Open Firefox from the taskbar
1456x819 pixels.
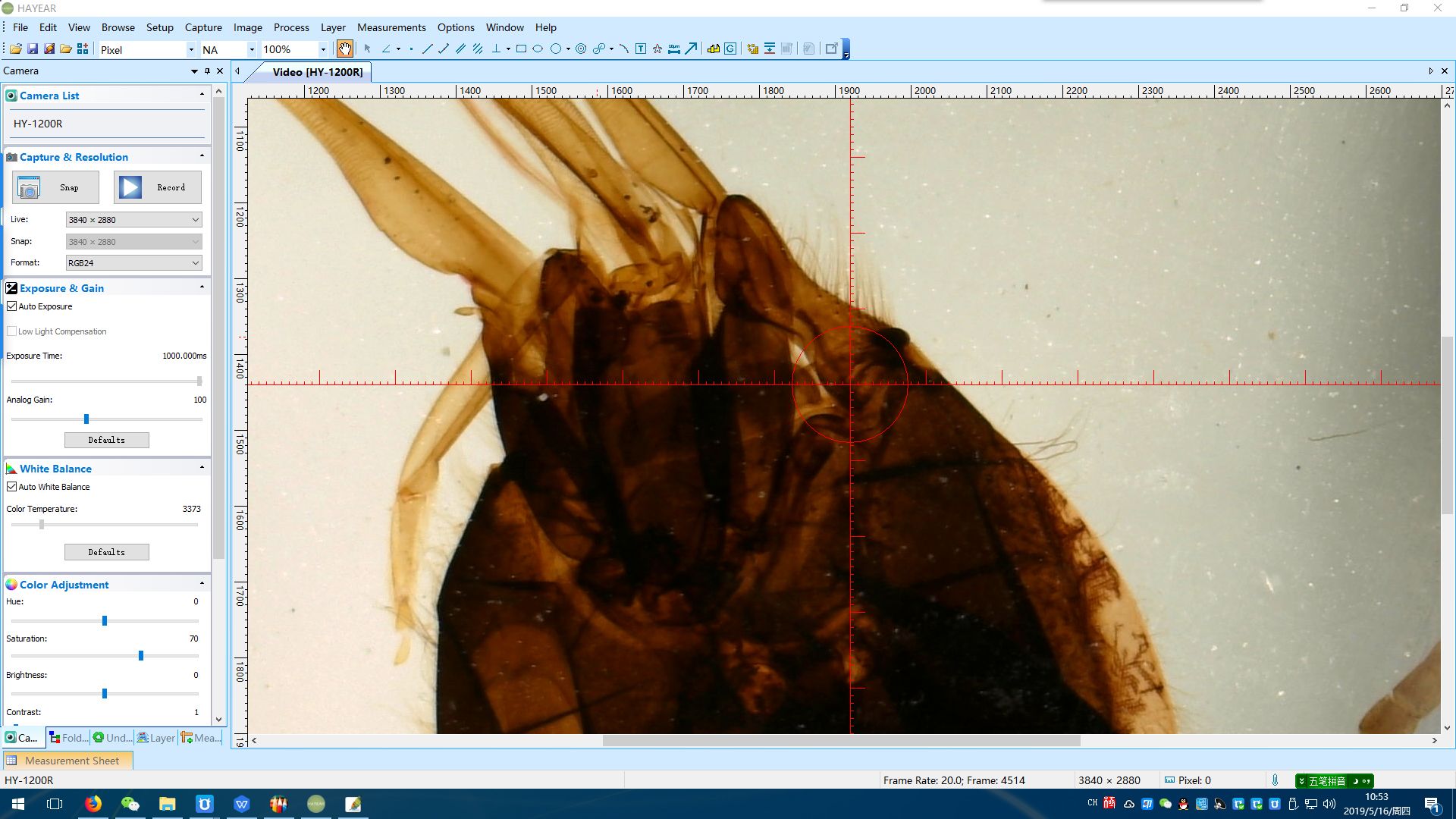[93, 804]
